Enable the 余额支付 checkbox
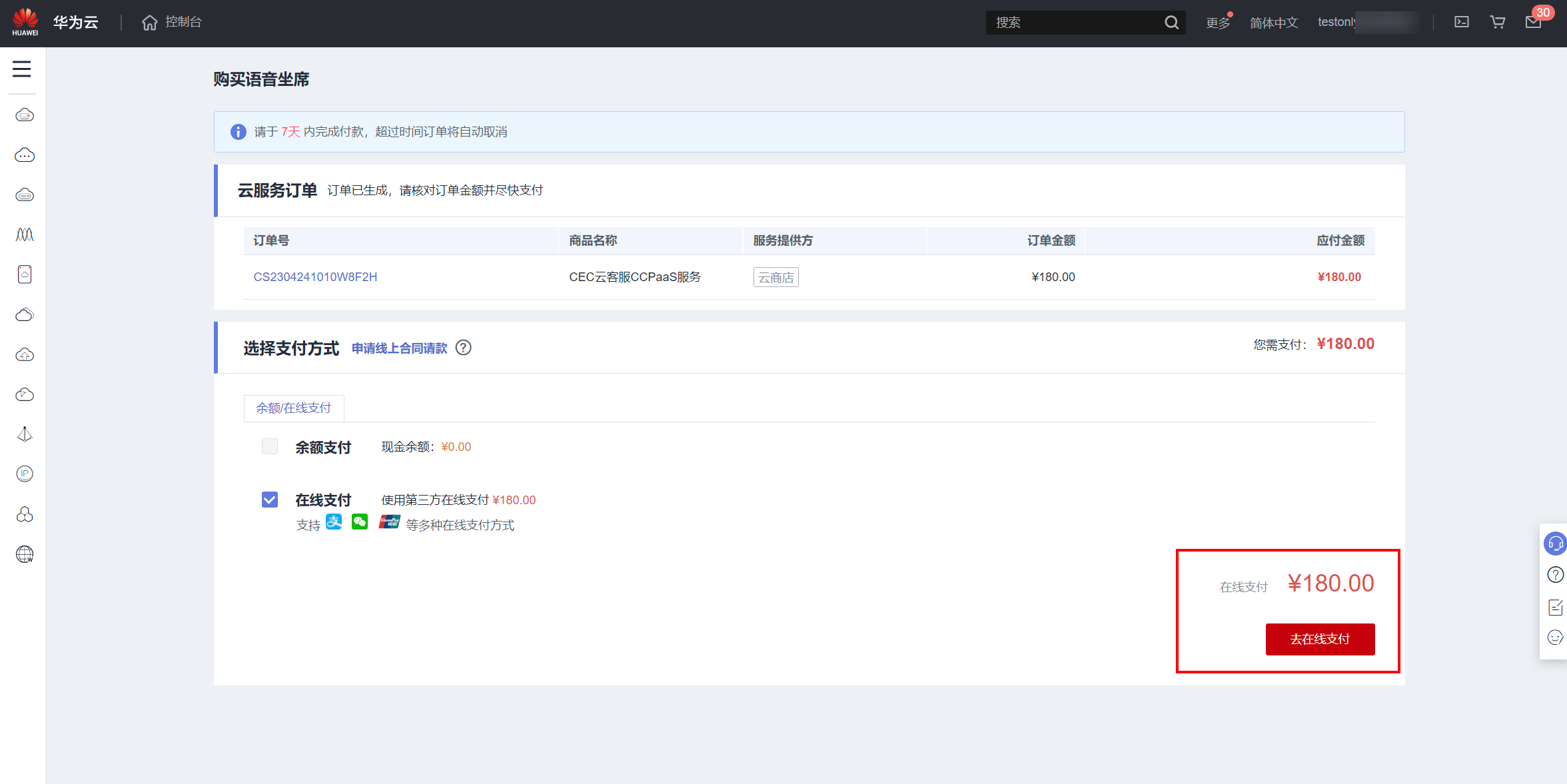This screenshot has width=1567, height=784. pyautogui.click(x=270, y=446)
